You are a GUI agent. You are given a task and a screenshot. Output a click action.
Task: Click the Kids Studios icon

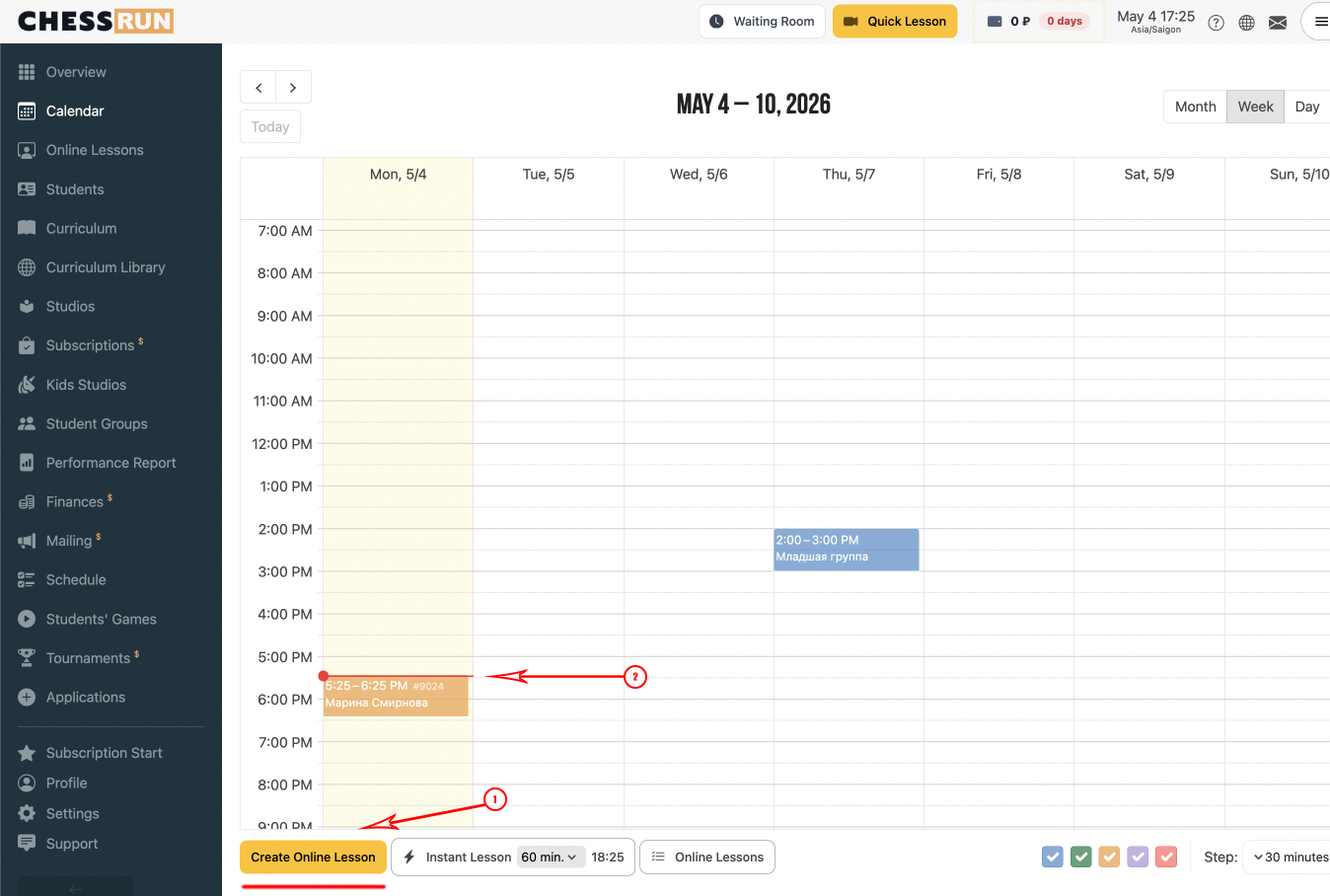[x=27, y=385]
